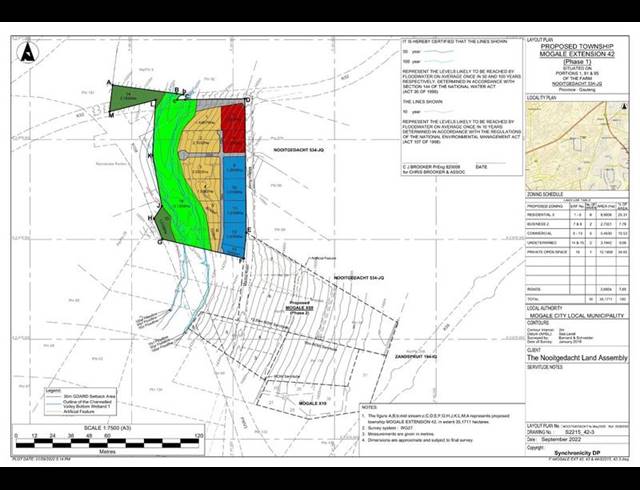The width and height of the screenshot is (640, 490).
Task: Click the scale bar graphic
Action: 107,442
